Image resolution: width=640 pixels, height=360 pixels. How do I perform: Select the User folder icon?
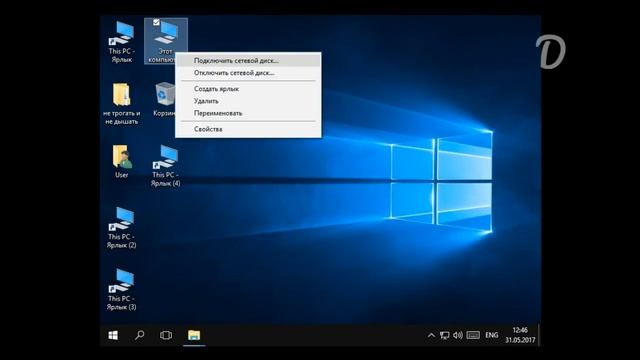[x=122, y=162]
